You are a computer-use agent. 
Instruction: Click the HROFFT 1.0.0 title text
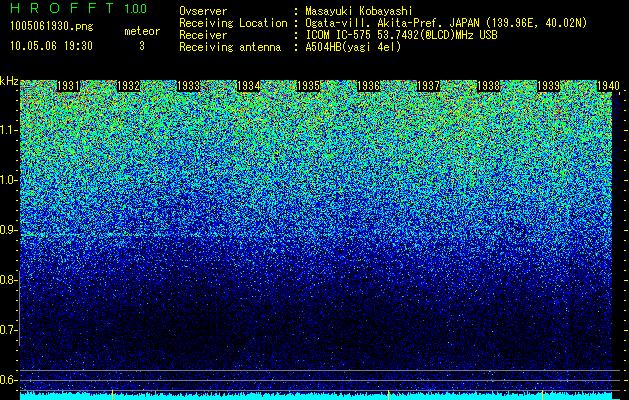click(79, 8)
